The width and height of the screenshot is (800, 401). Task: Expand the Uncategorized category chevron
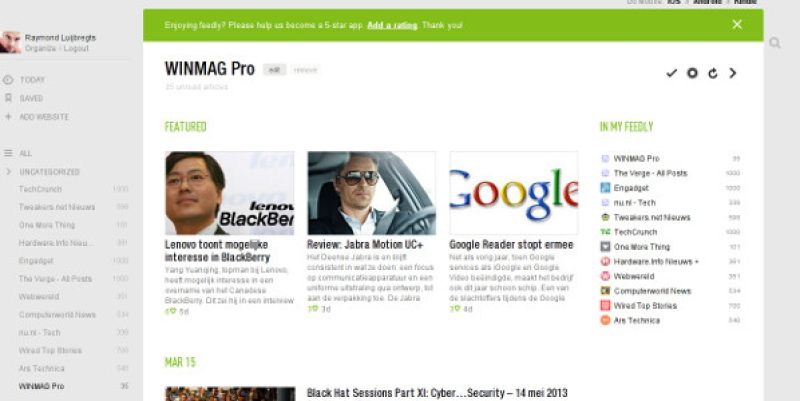(8, 171)
